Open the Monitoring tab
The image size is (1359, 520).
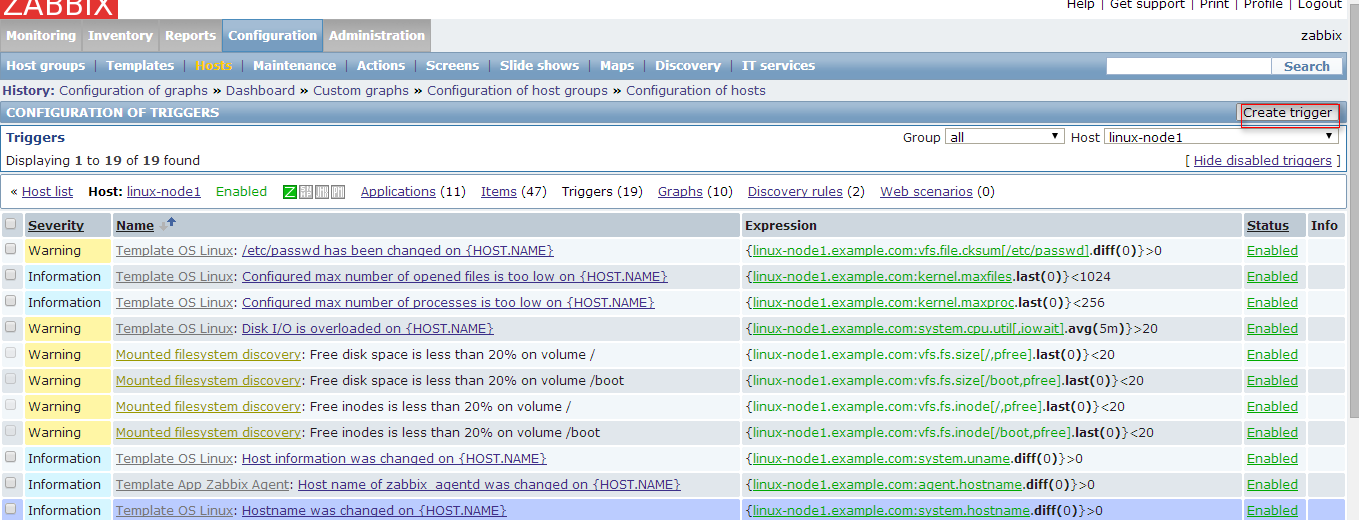point(41,35)
